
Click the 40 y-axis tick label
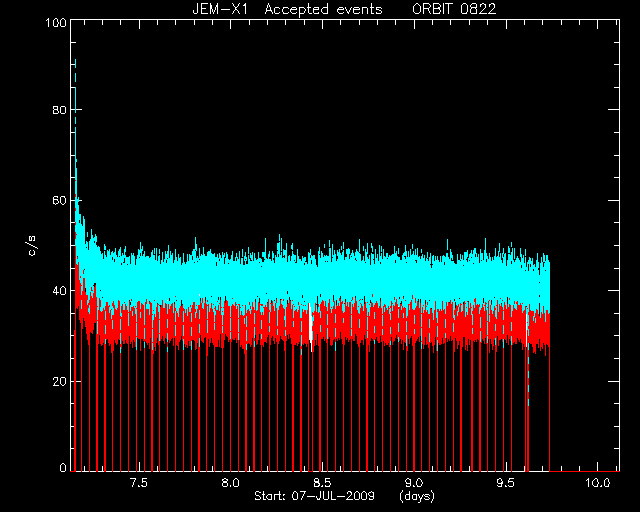[60, 291]
